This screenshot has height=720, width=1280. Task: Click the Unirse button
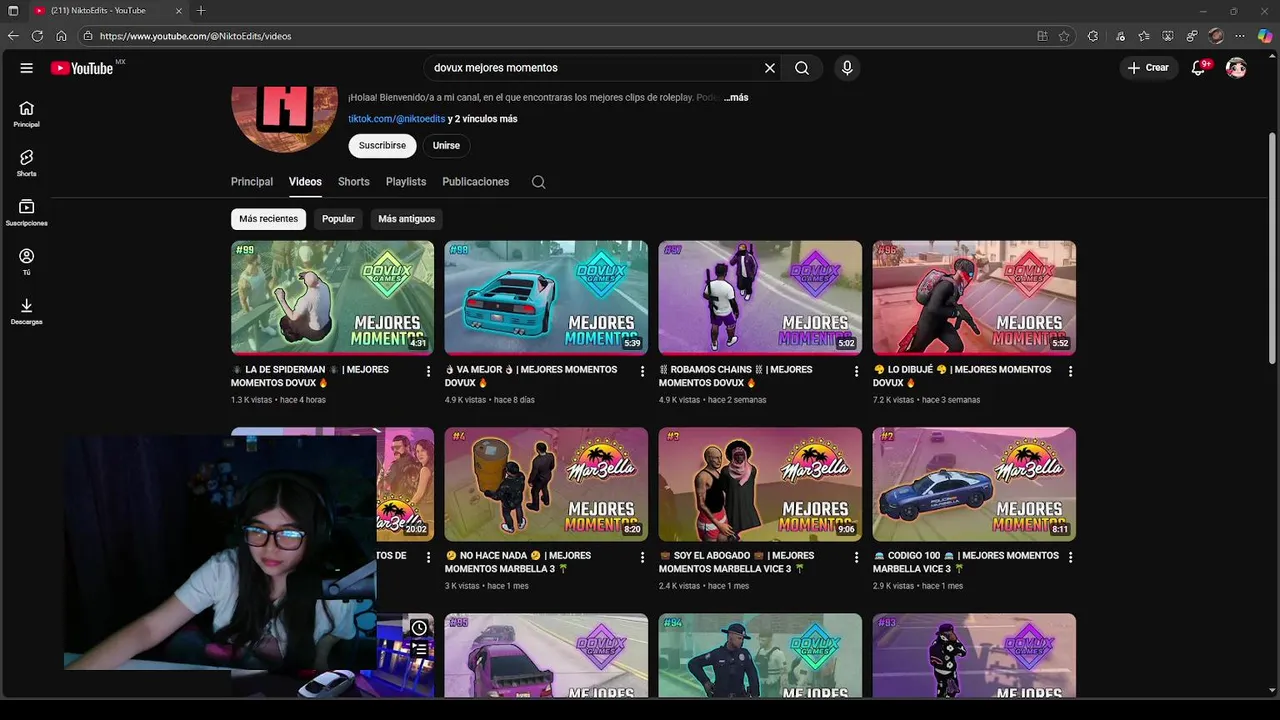pos(446,146)
